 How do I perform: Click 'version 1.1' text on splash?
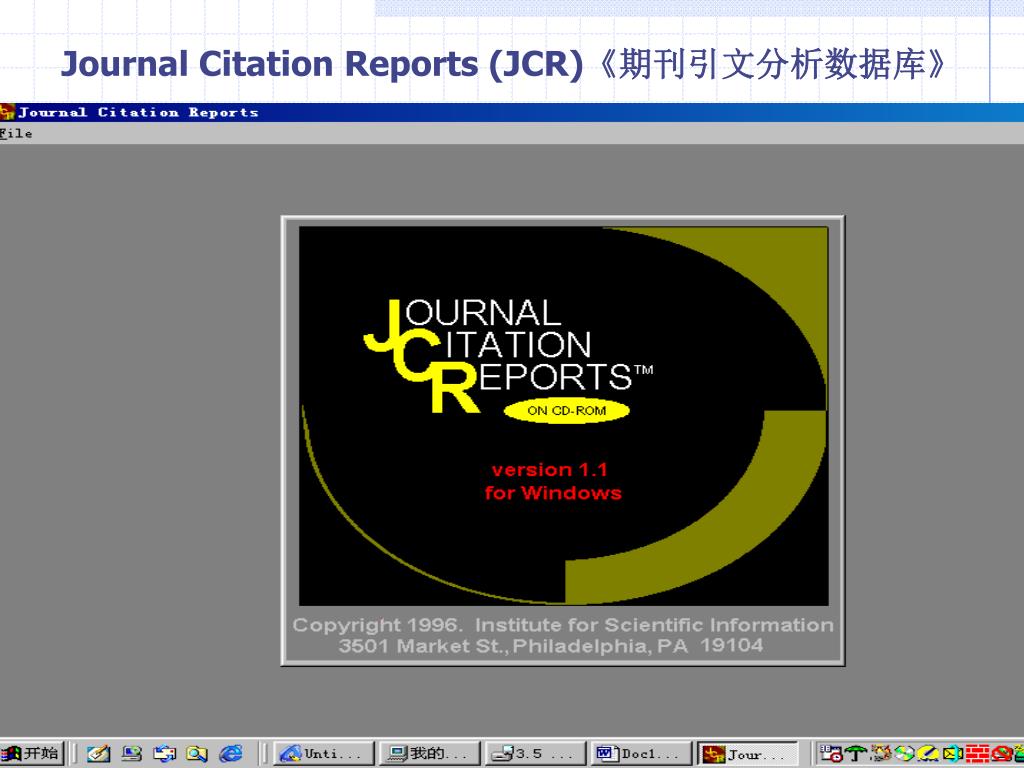(x=549, y=470)
